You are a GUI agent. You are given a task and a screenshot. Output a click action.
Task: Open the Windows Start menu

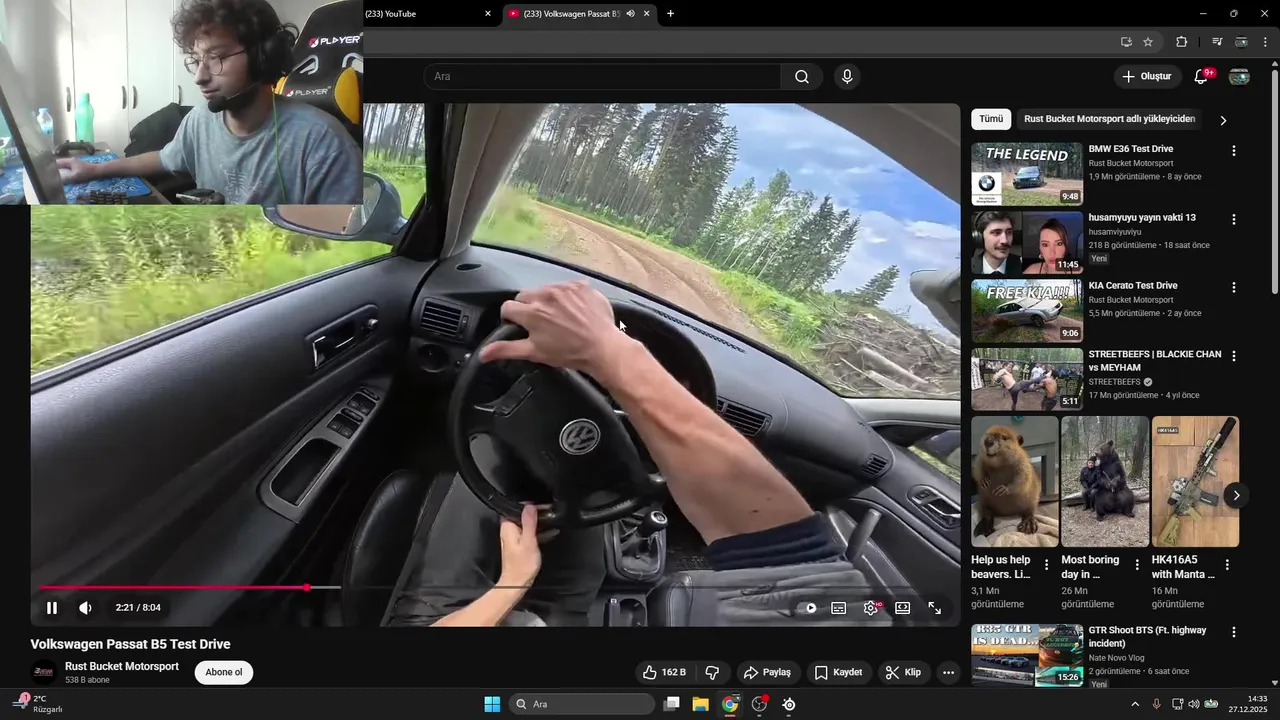pos(492,704)
